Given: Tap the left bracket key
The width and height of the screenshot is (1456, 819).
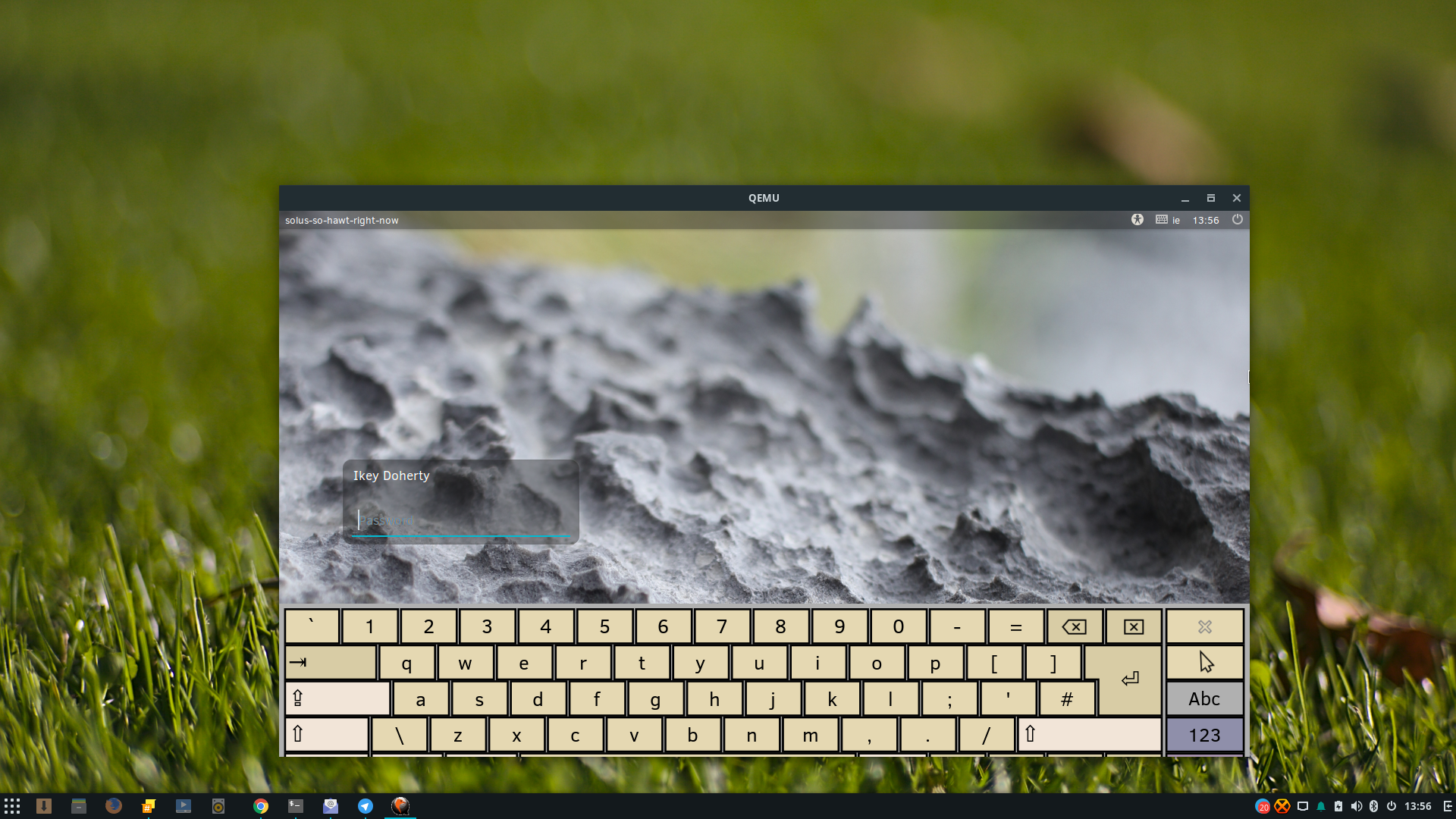Looking at the screenshot, I should (994, 663).
